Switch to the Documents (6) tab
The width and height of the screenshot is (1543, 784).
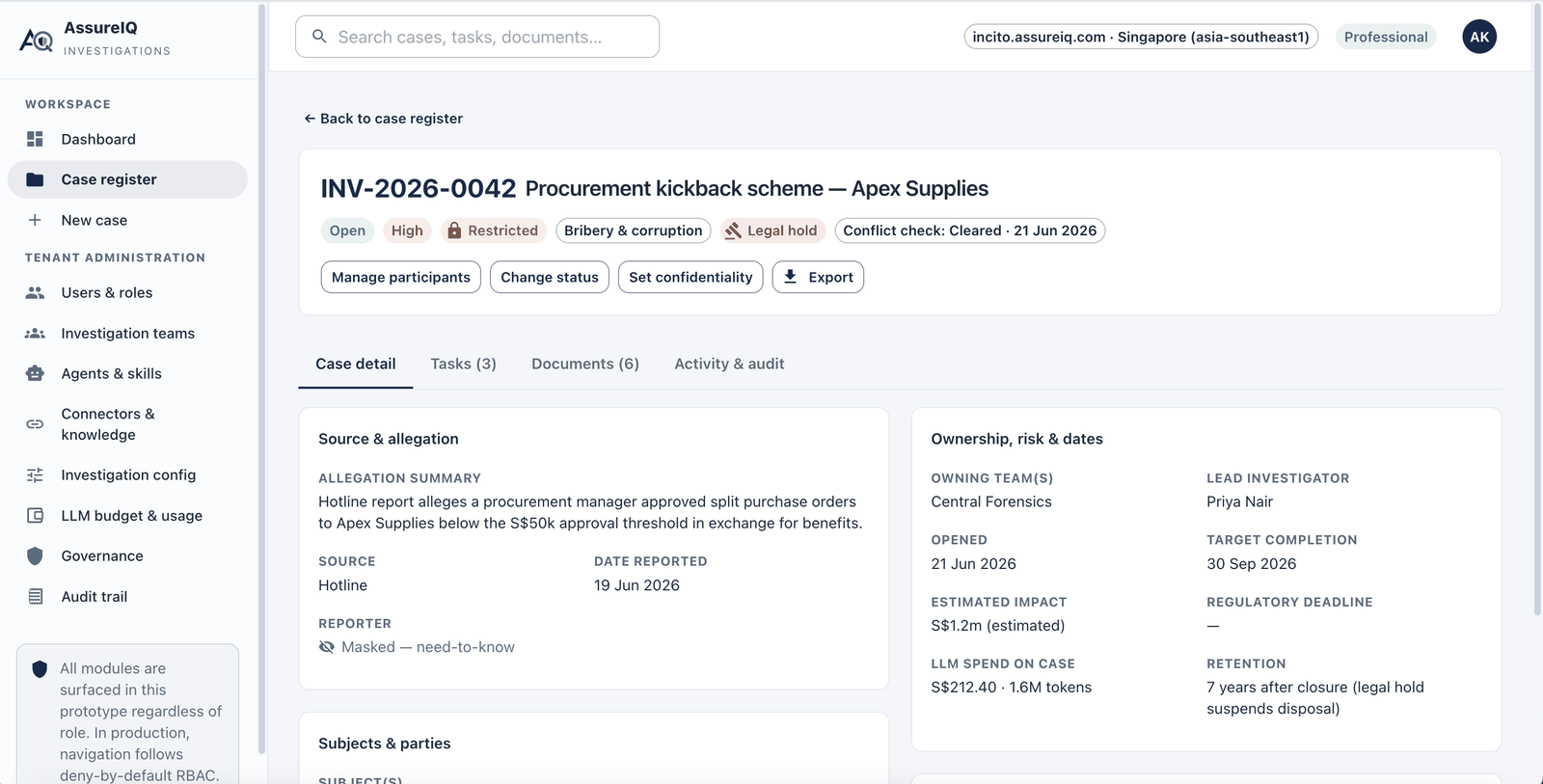pos(585,364)
